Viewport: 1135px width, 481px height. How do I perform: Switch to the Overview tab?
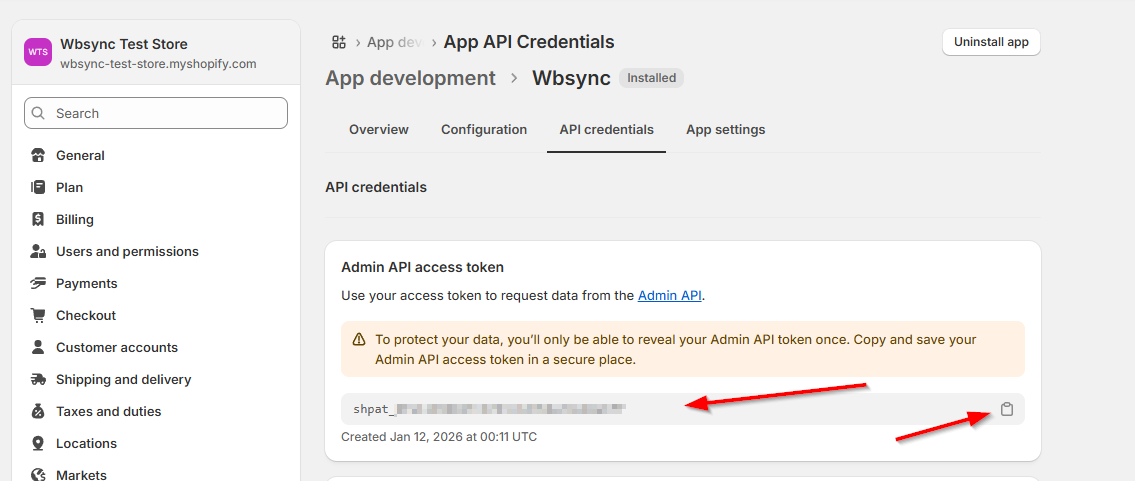378,130
